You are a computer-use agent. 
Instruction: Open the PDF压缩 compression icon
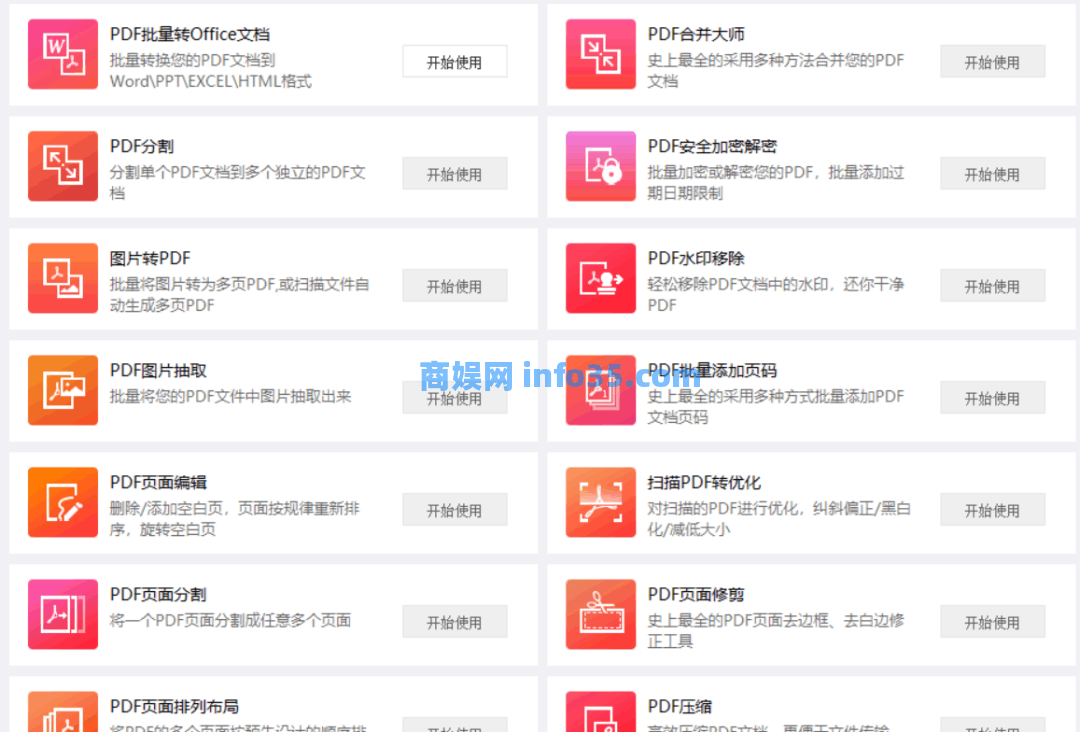click(600, 712)
